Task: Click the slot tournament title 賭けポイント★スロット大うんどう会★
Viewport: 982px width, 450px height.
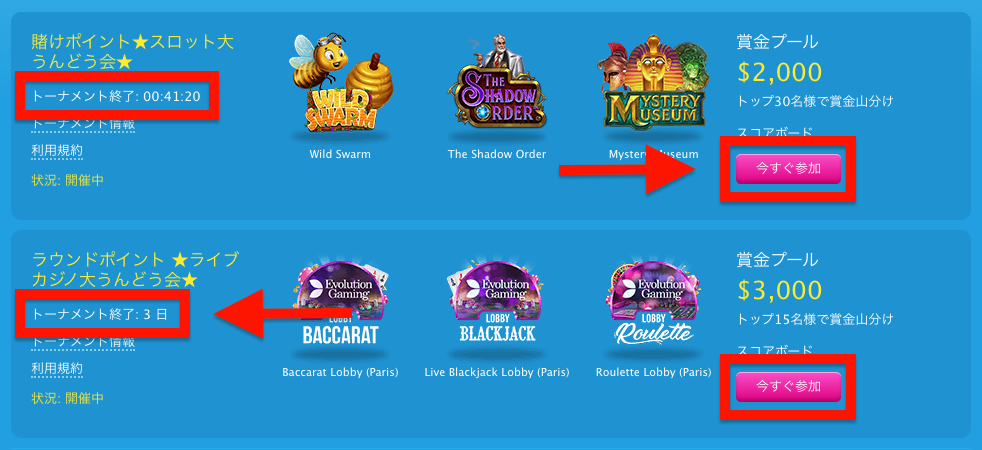Action: [x=132, y=51]
